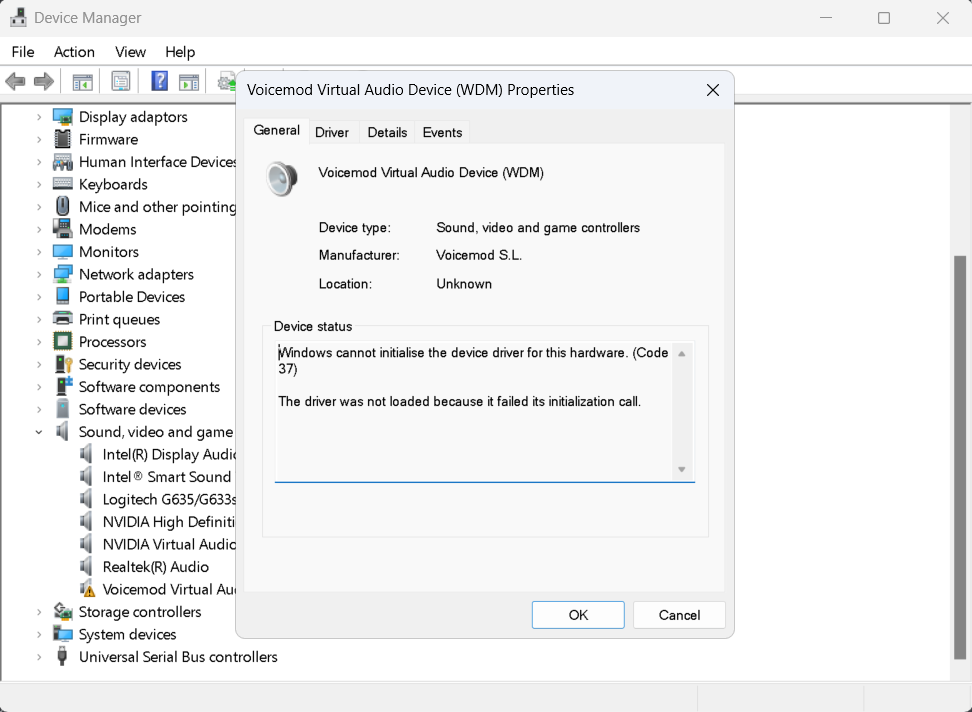Select Voicemod device with warning icon
The image size is (972, 712).
pyautogui.click(x=168, y=590)
